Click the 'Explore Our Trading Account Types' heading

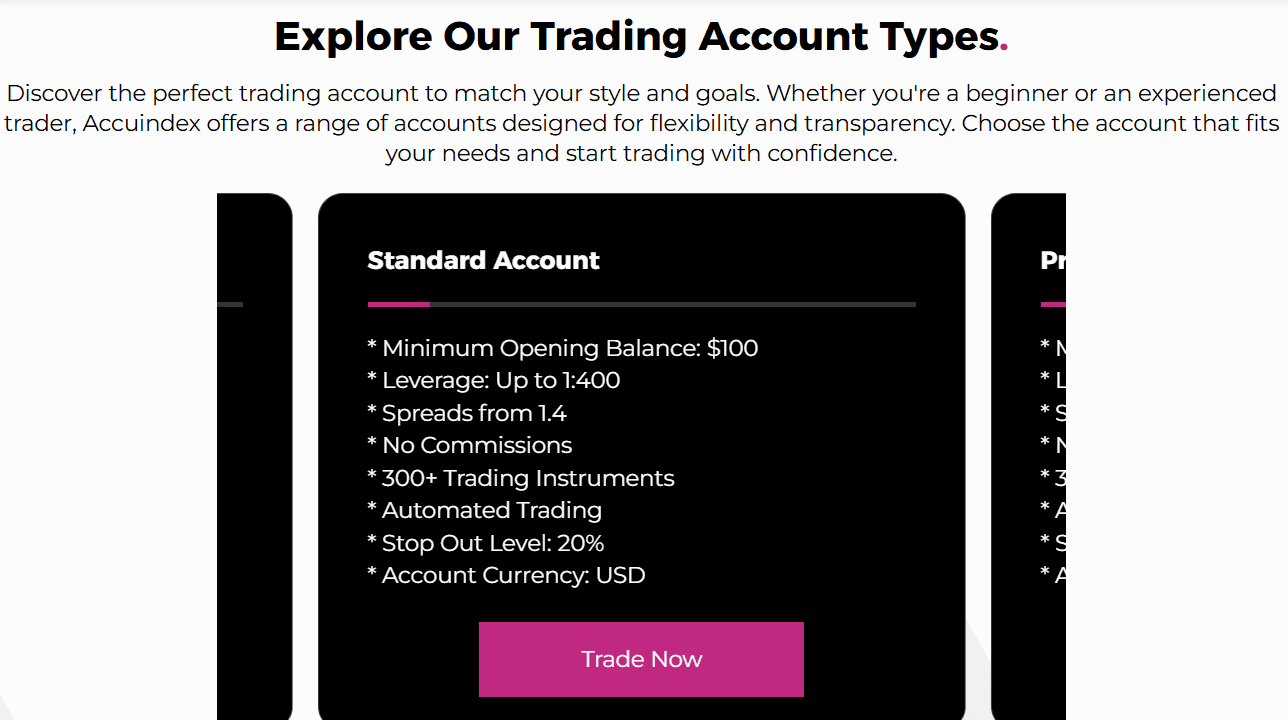pos(640,36)
